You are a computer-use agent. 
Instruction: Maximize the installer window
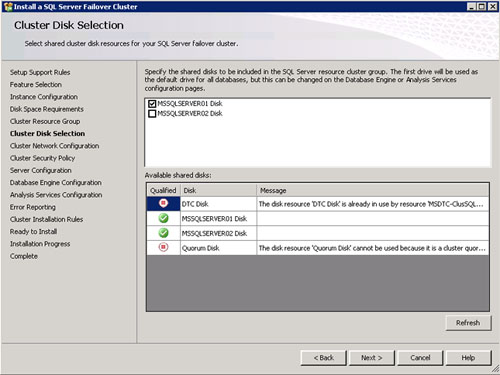click(482, 6)
